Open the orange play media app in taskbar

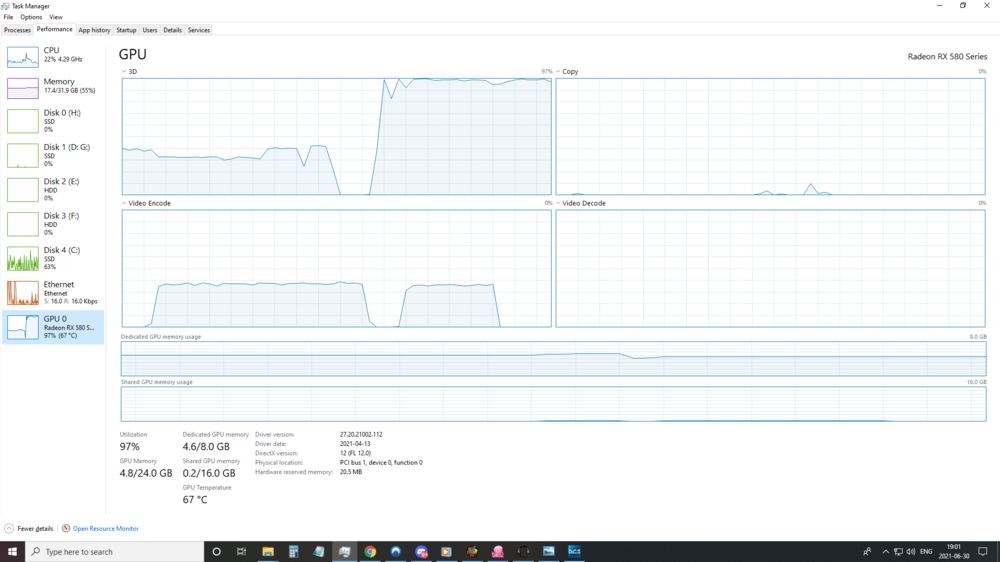[446, 551]
